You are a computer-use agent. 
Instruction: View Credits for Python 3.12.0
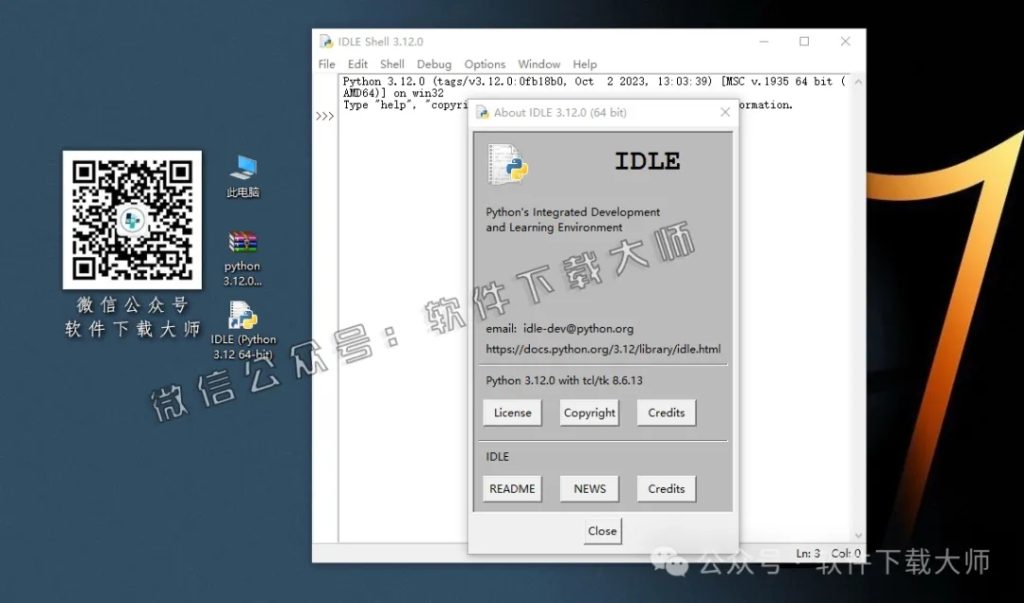pyautogui.click(x=666, y=412)
